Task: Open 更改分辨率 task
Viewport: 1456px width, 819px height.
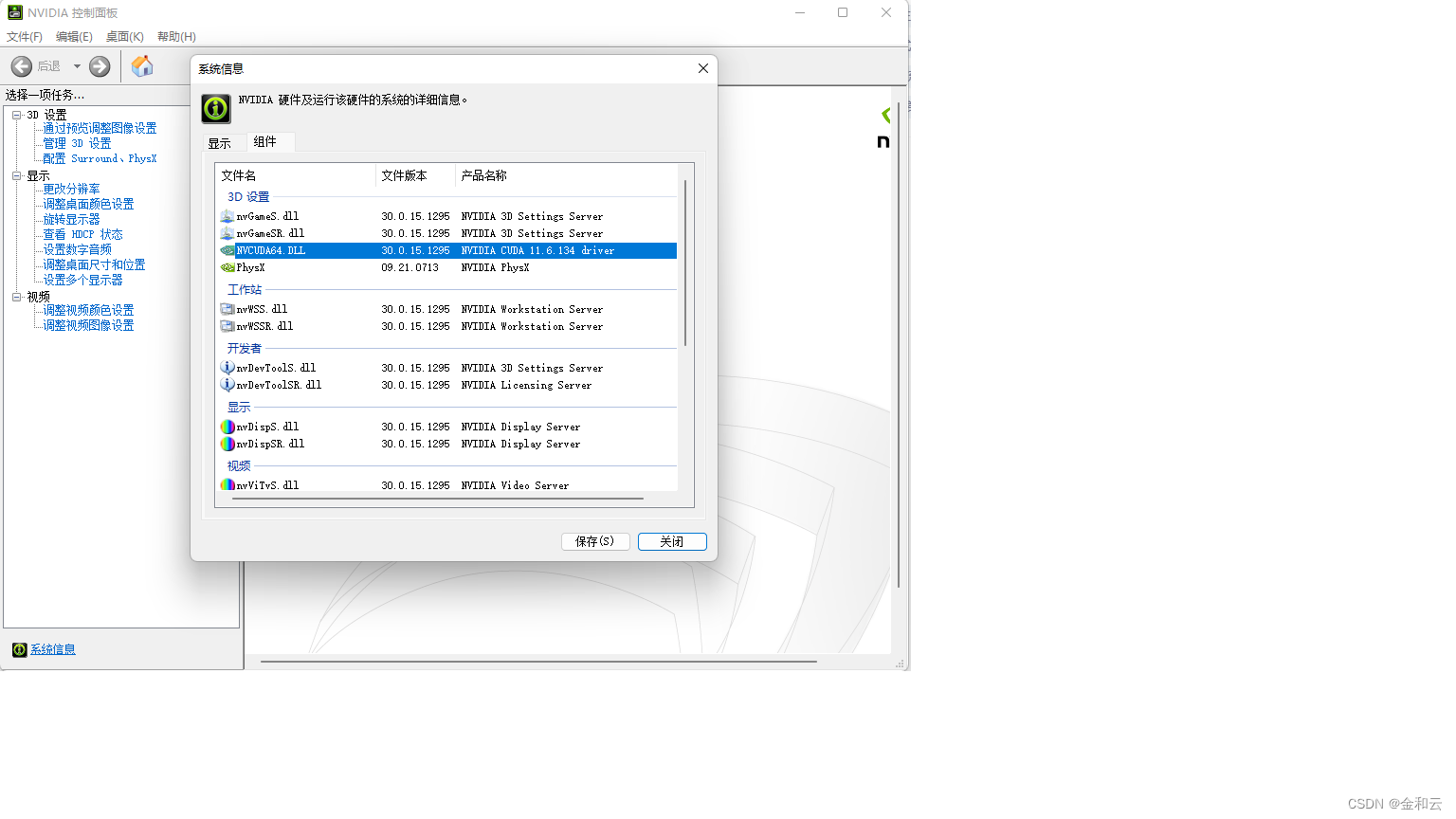Action: tap(71, 189)
